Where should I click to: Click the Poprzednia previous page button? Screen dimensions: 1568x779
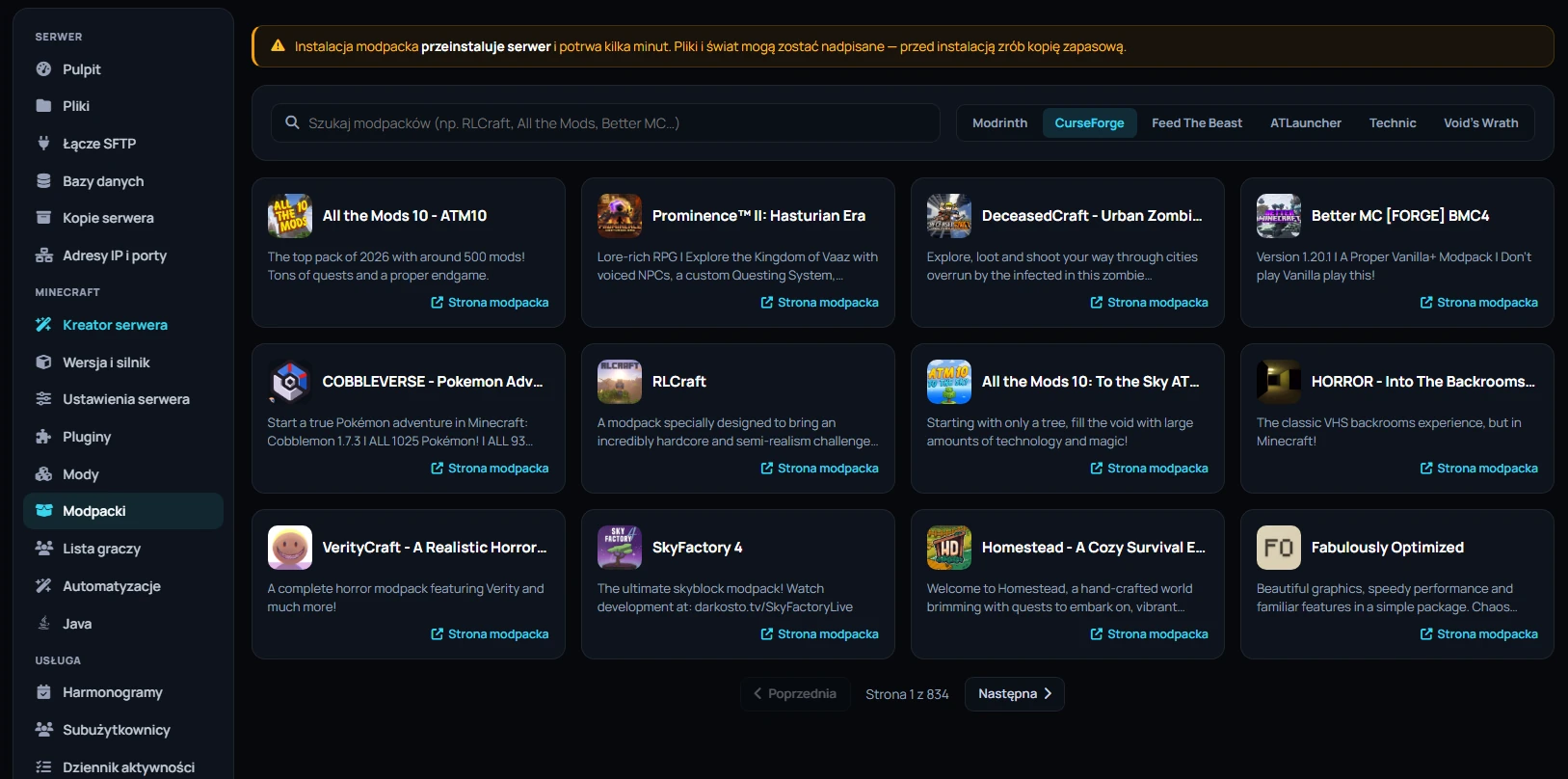click(795, 694)
